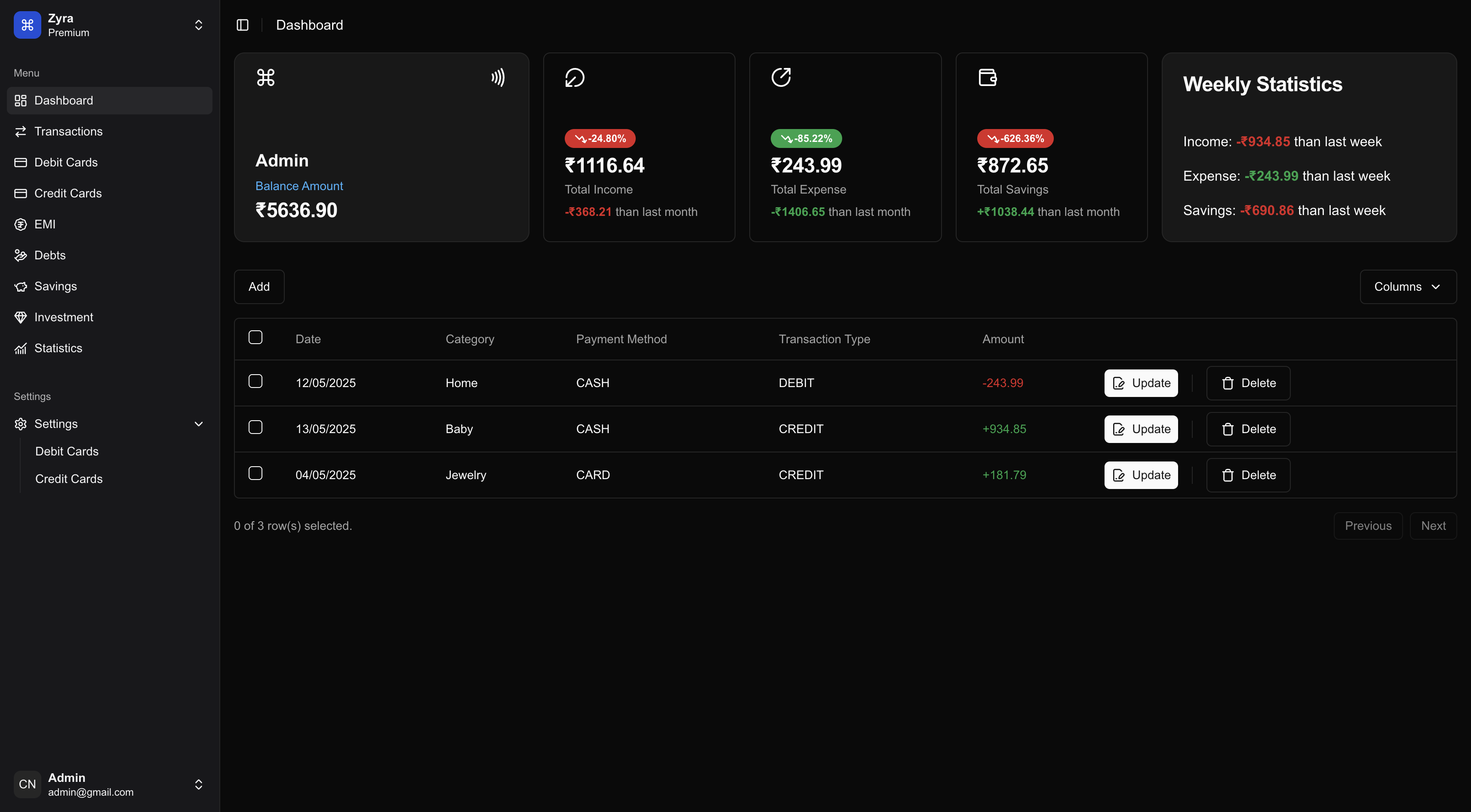Image resolution: width=1471 pixels, height=812 pixels.
Task: Open the Debts menu item
Action: (x=50, y=255)
